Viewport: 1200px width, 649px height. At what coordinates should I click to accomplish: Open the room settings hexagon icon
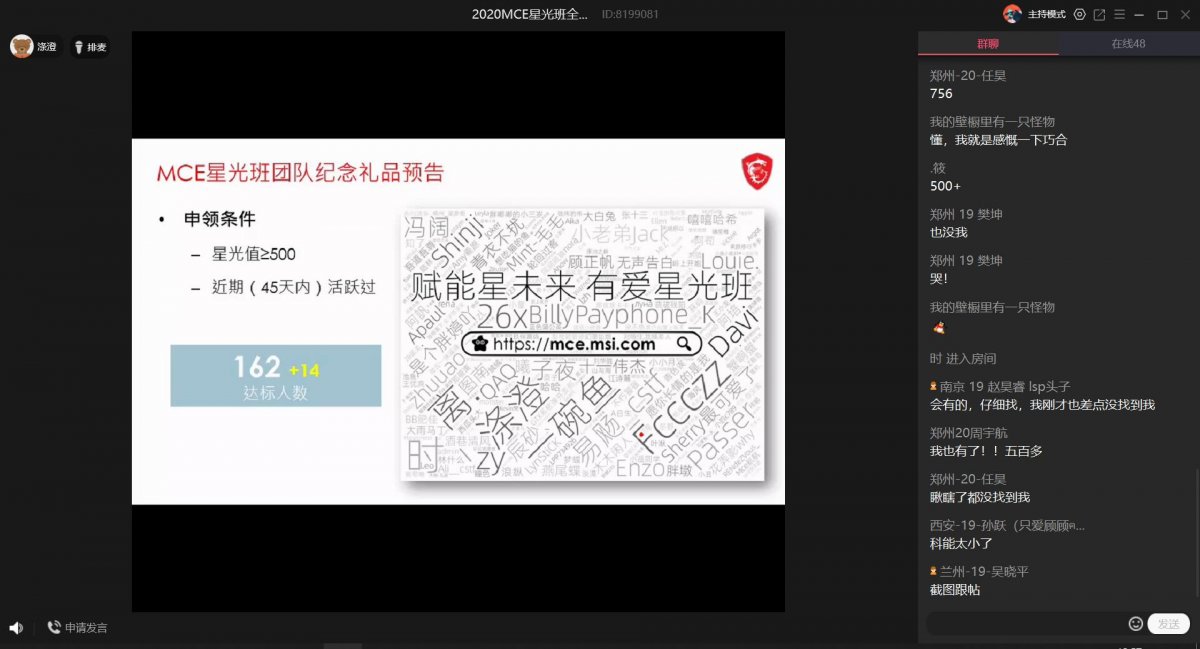[x=1079, y=14]
